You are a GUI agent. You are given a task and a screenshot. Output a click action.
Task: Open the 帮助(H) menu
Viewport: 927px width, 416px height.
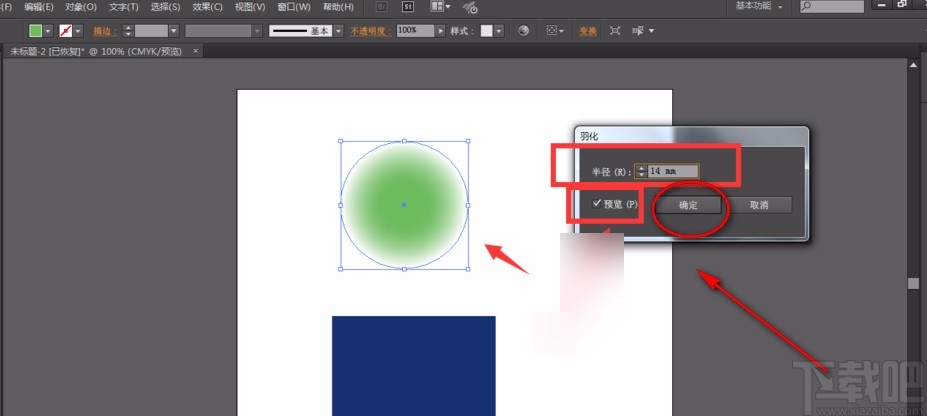[338, 7]
